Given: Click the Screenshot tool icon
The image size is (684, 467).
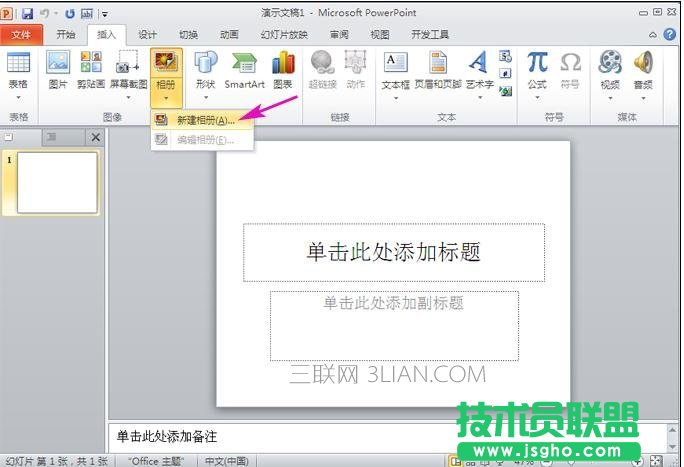Looking at the screenshot, I should [x=128, y=62].
